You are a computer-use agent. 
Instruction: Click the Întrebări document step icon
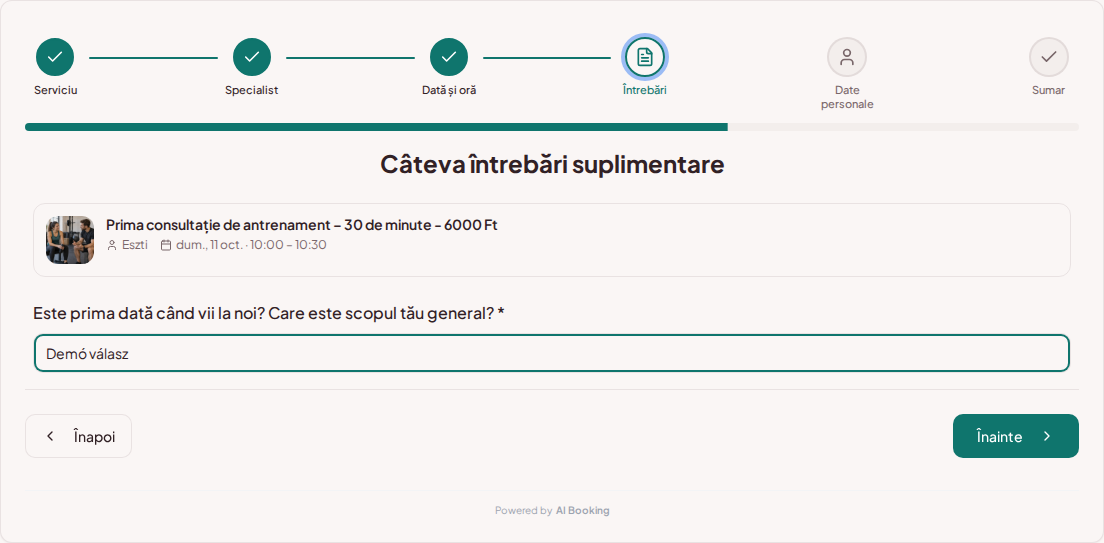644,57
